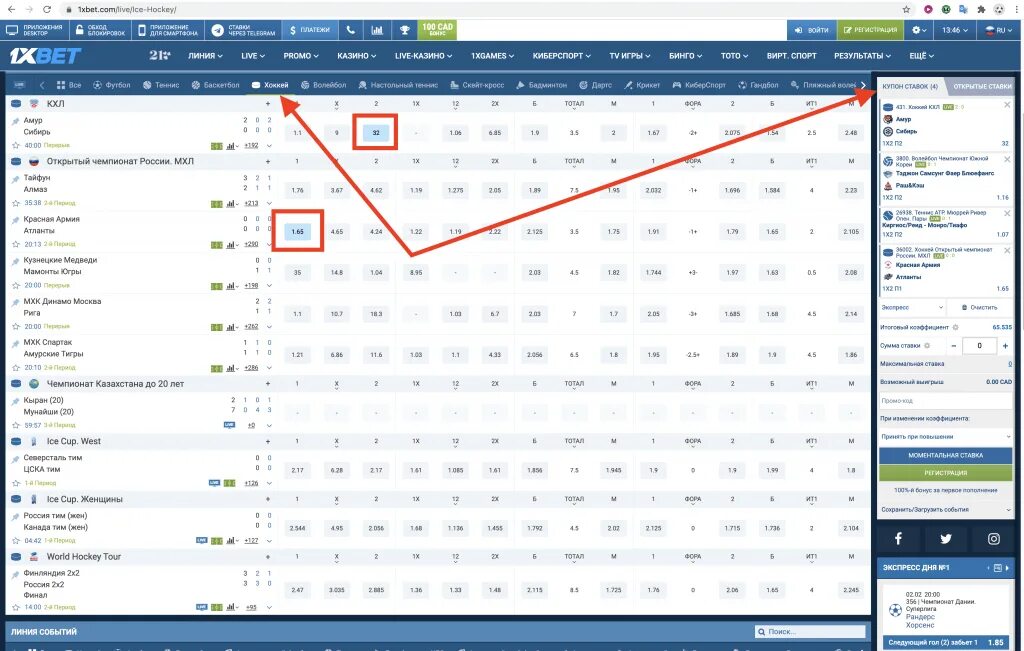The width and height of the screenshot is (1024, 651).
Task: Open the block bypass (Обход блокировок) option
Action: click(x=100, y=30)
